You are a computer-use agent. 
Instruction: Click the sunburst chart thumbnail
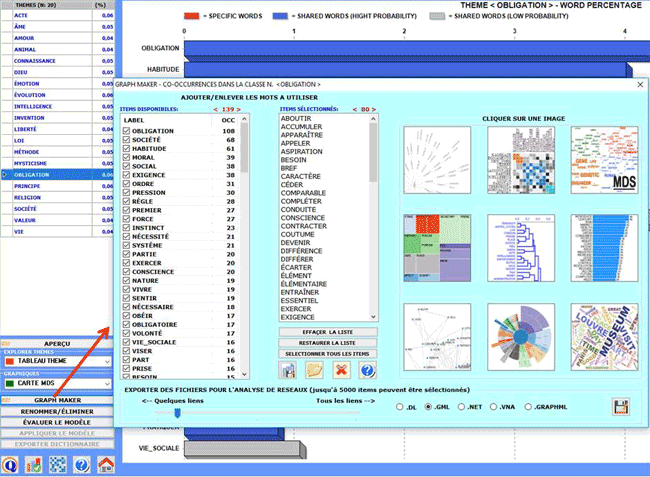[521, 337]
